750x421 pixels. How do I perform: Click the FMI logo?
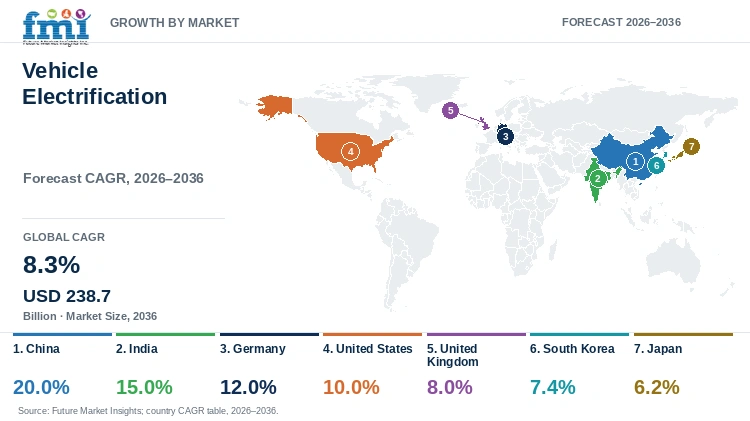click(x=56, y=27)
